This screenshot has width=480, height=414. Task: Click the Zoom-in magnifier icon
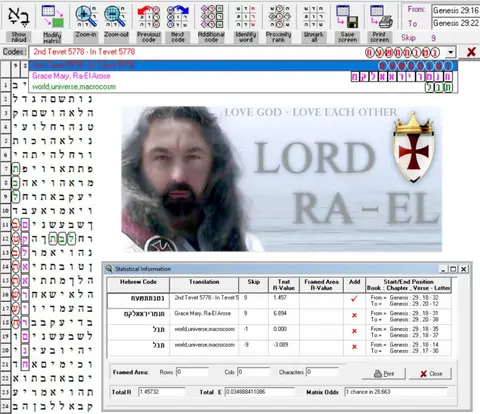tap(86, 16)
